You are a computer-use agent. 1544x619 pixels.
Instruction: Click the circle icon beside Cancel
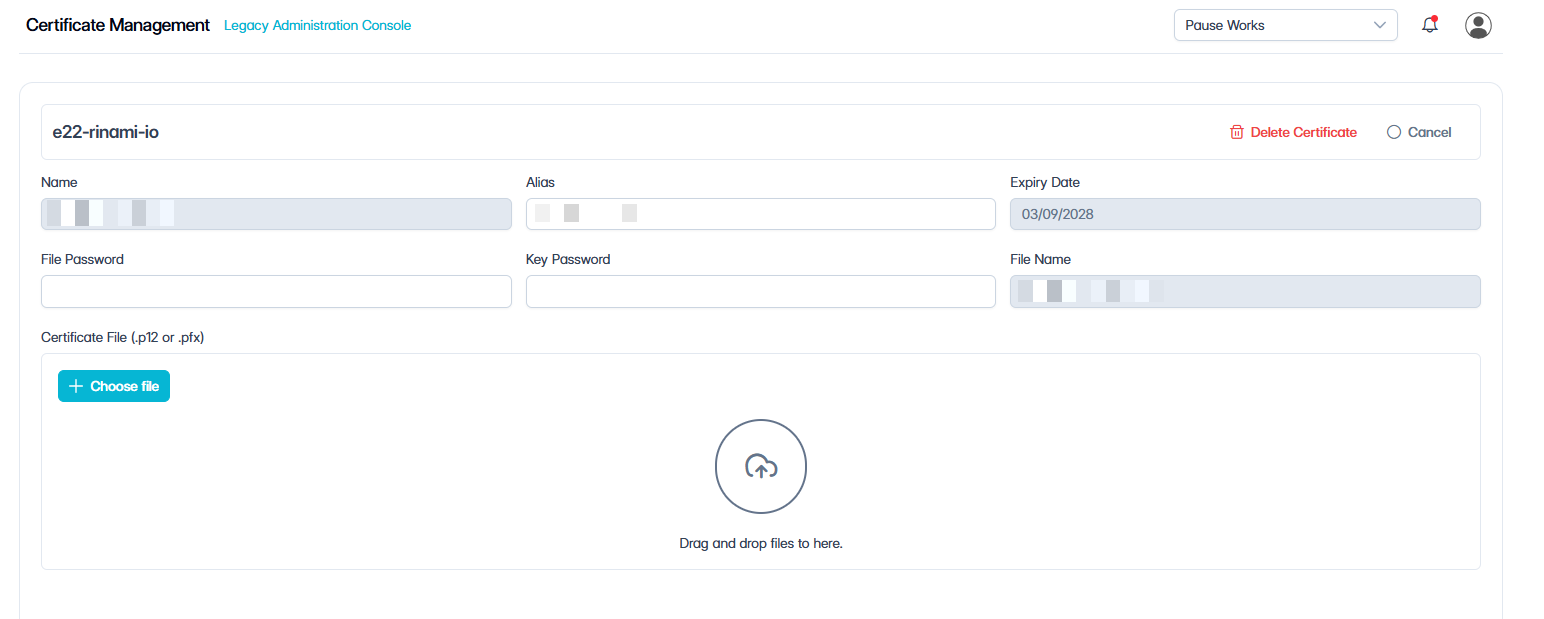click(1394, 132)
